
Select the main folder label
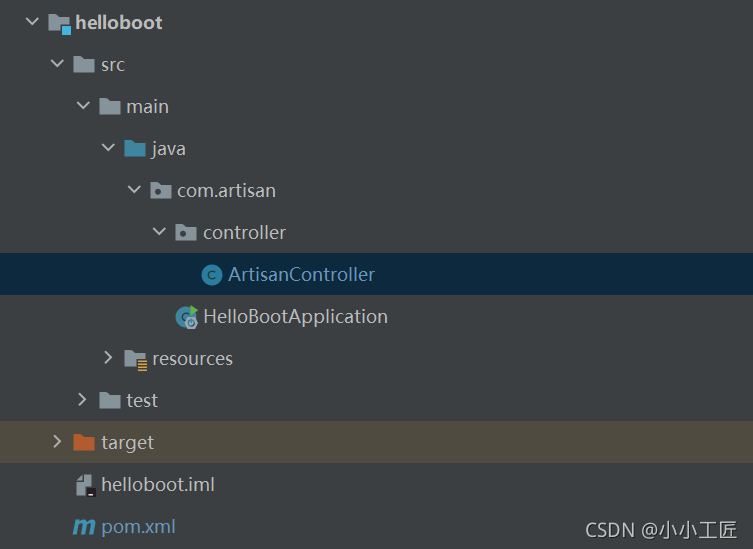point(147,107)
